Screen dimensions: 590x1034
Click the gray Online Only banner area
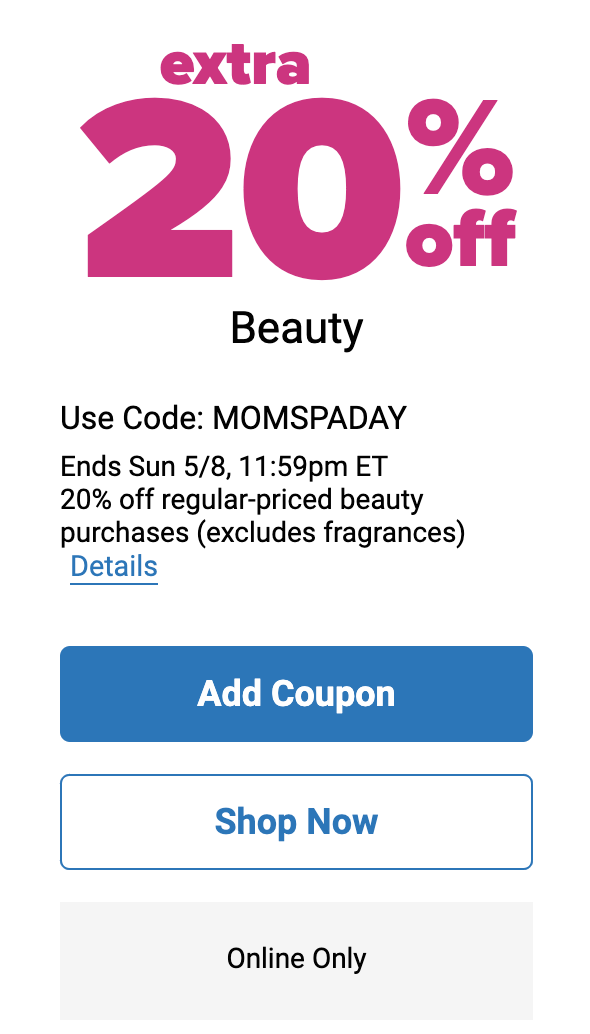[296, 961]
